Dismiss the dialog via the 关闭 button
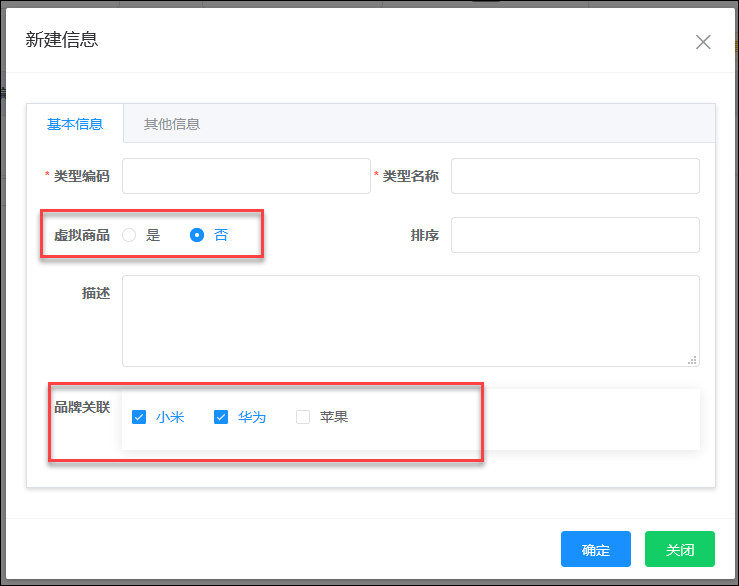739x586 pixels. click(x=680, y=549)
